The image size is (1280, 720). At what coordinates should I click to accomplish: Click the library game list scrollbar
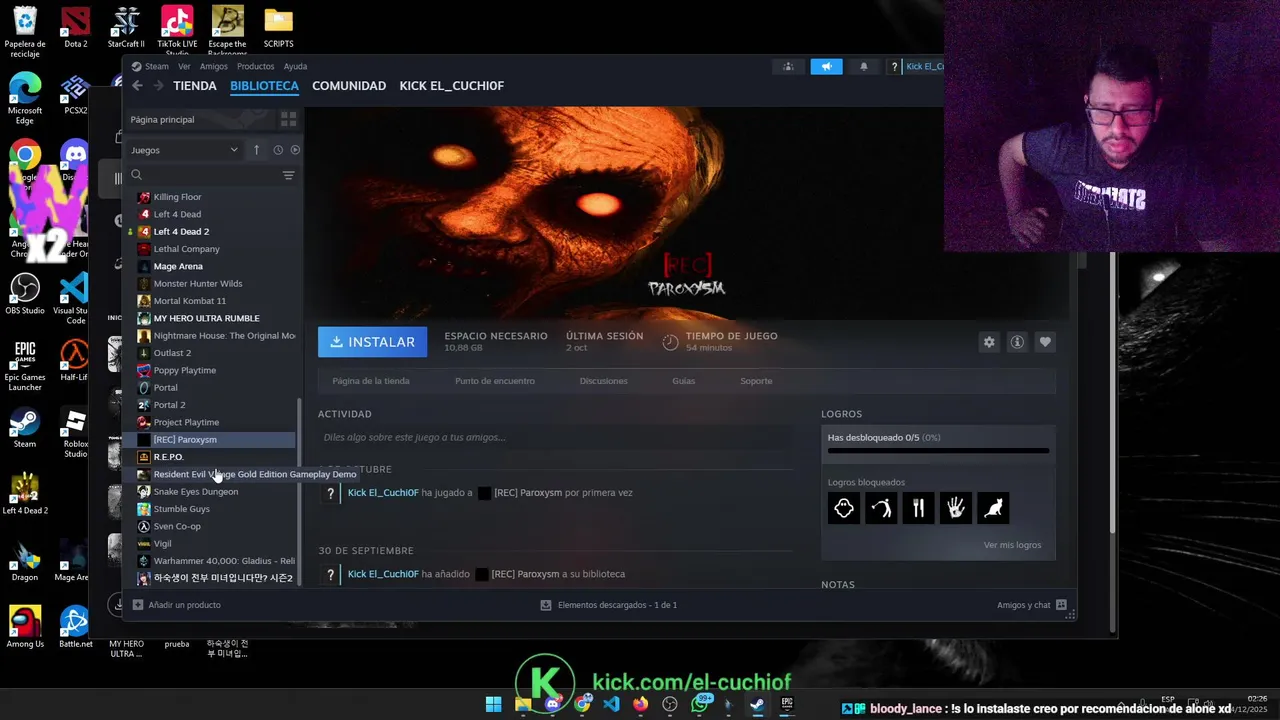click(x=299, y=490)
